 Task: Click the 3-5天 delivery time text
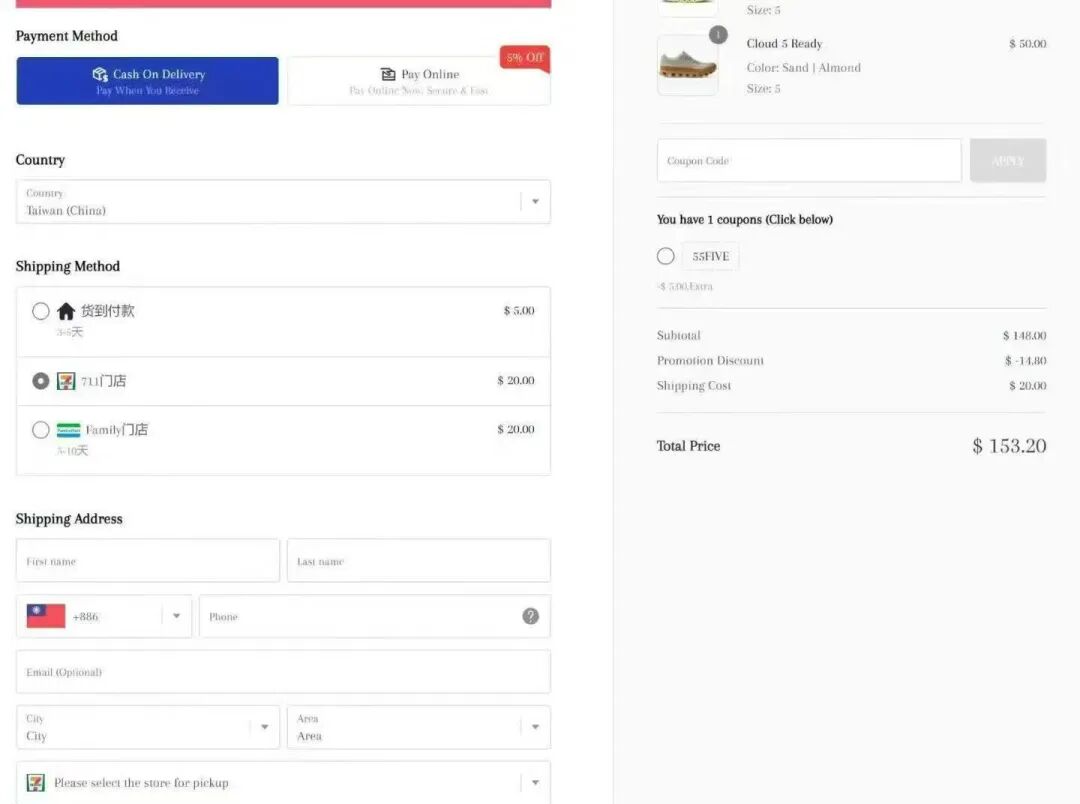pos(70,332)
